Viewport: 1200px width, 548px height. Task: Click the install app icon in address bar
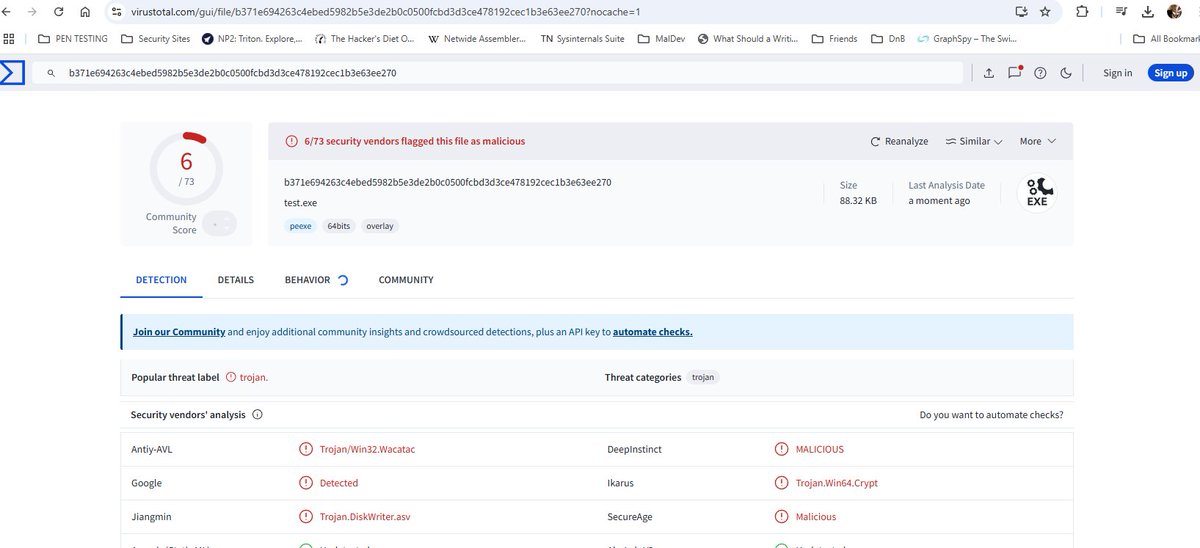1021,12
